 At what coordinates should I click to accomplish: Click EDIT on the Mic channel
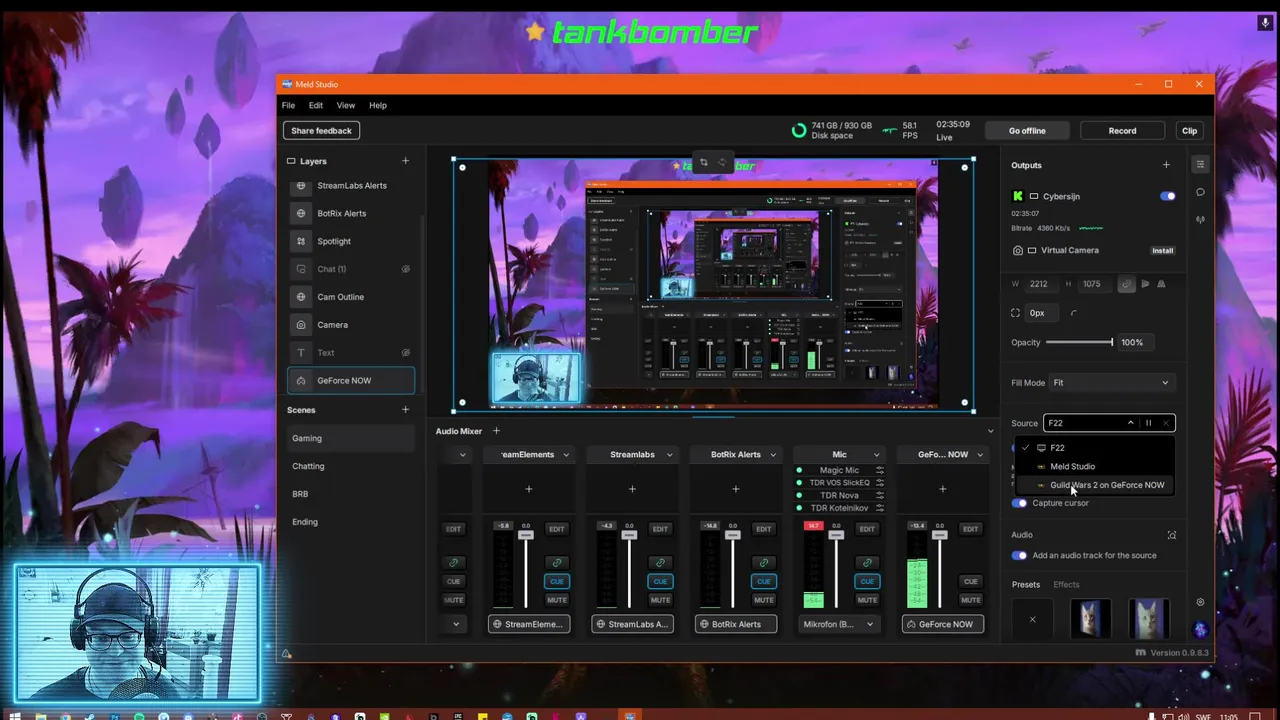pos(867,529)
